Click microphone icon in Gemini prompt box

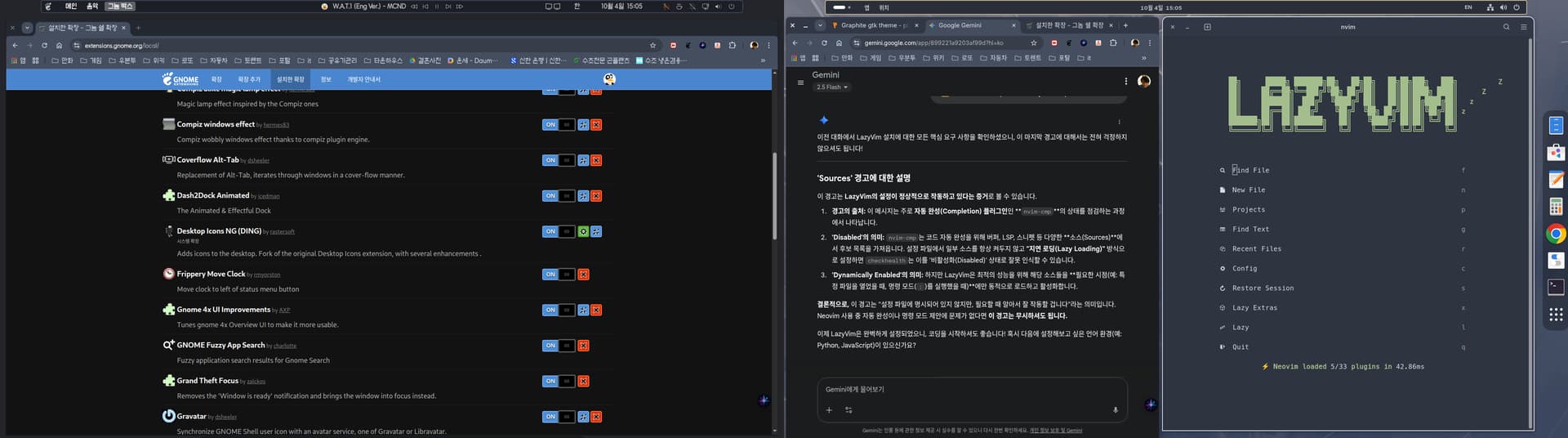(x=1115, y=410)
